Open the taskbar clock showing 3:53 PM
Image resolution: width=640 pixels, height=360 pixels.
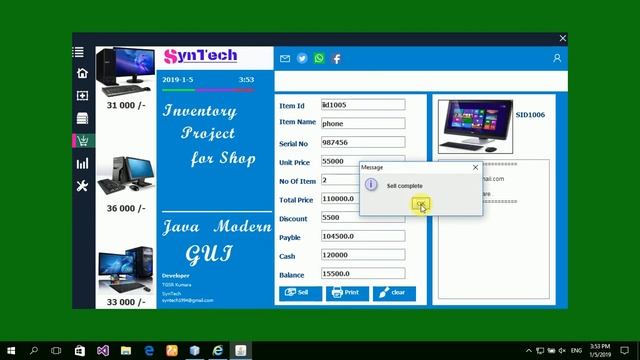pos(600,350)
